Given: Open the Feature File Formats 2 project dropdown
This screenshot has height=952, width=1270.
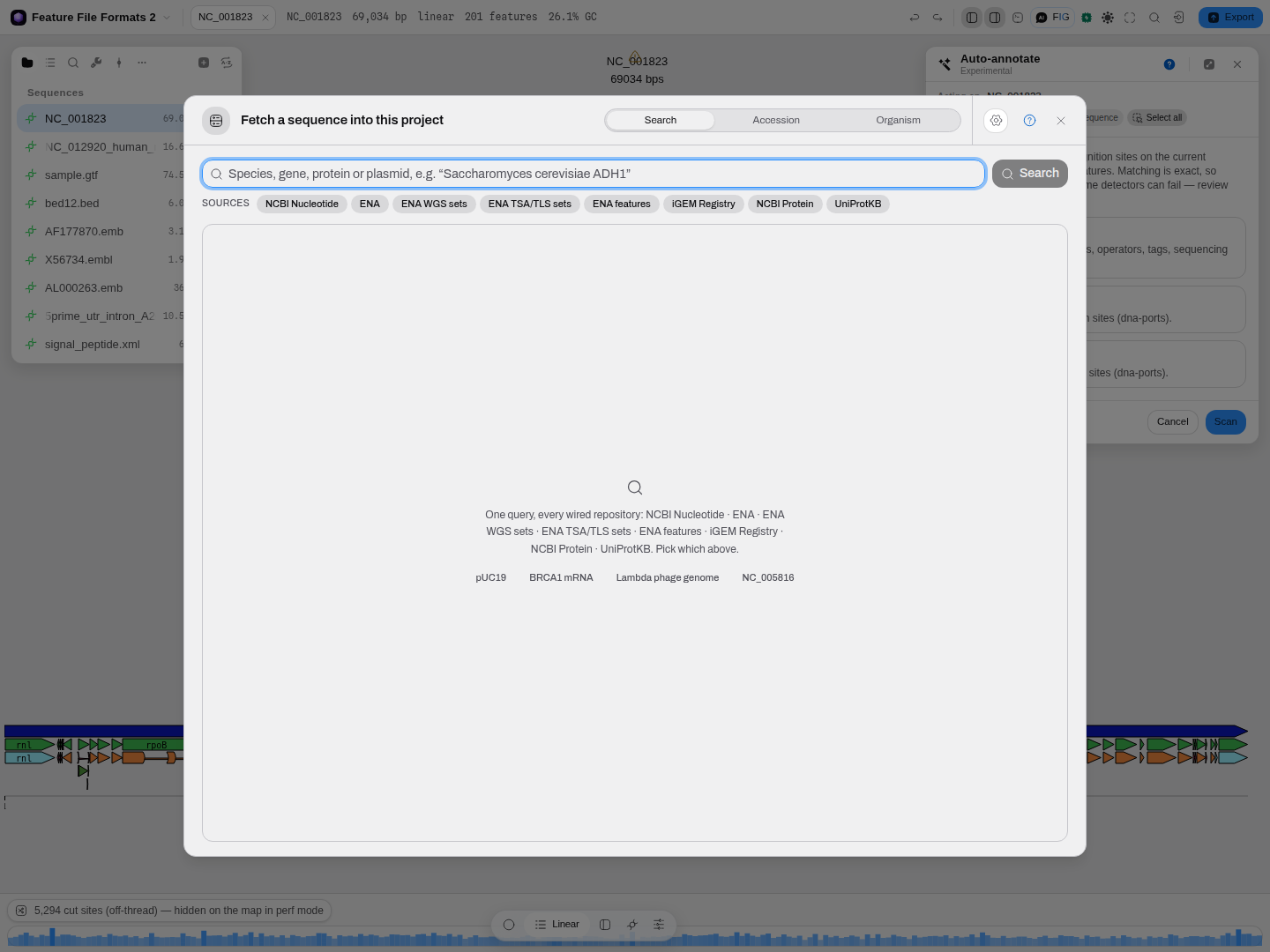Looking at the screenshot, I should tap(91, 18).
